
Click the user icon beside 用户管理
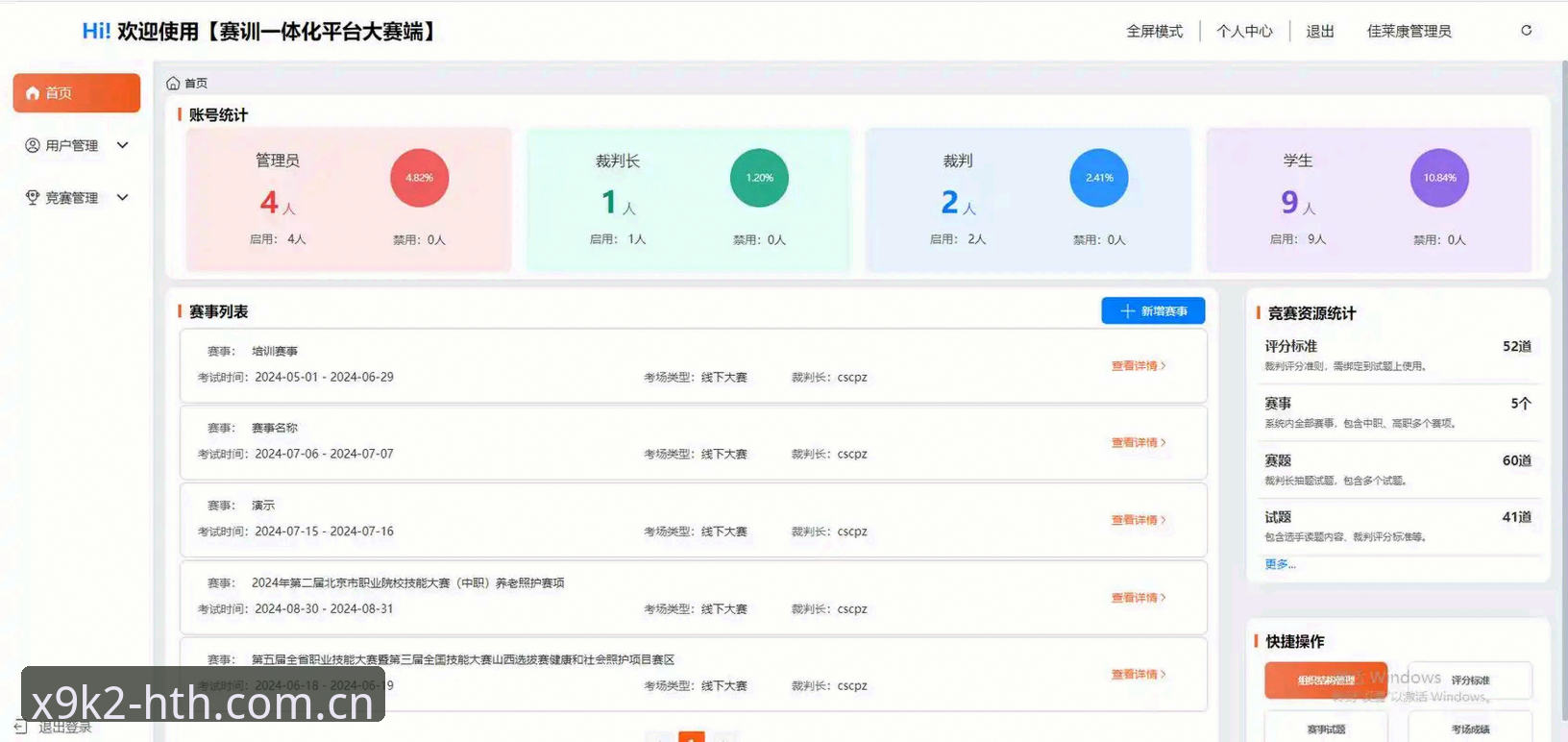click(x=33, y=145)
